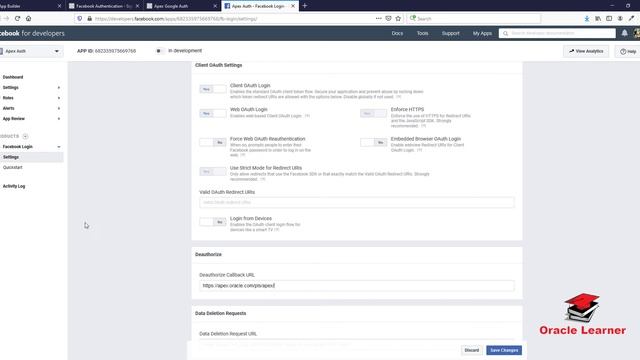The height and width of the screenshot is (360, 640).
Task: Click the eyedropper extension icon
Action: (631, 19)
